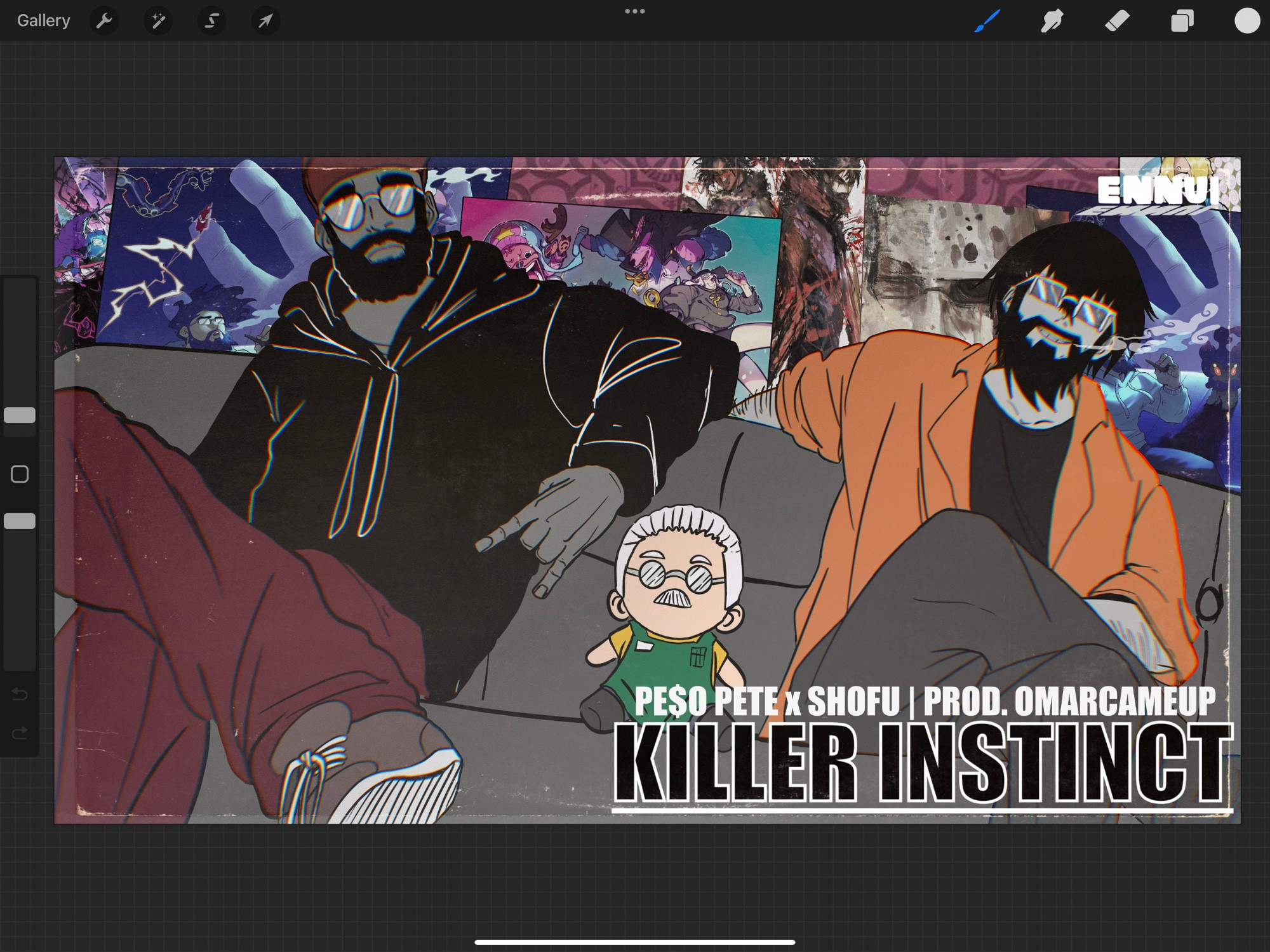Tap the sidebar Modify square button
The height and width of the screenshot is (952, 1270).
20,474
